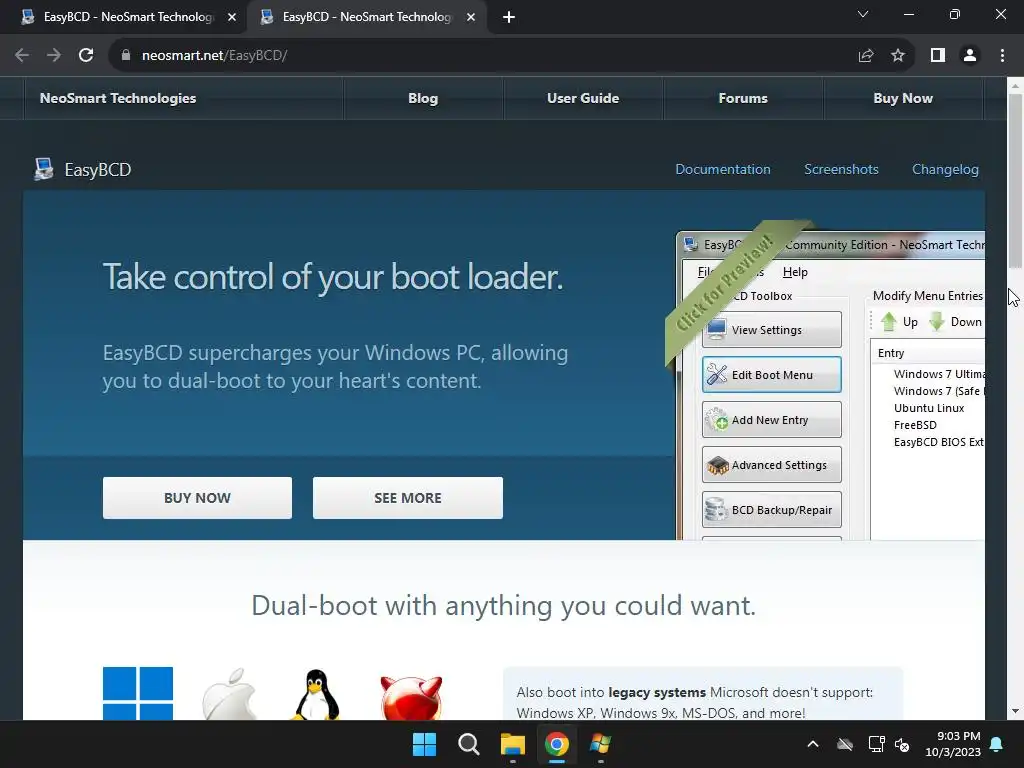This screenshot has width=1024, height=768.
Task: Open File Explorer from taskbar
Action: tap(513, 744)
